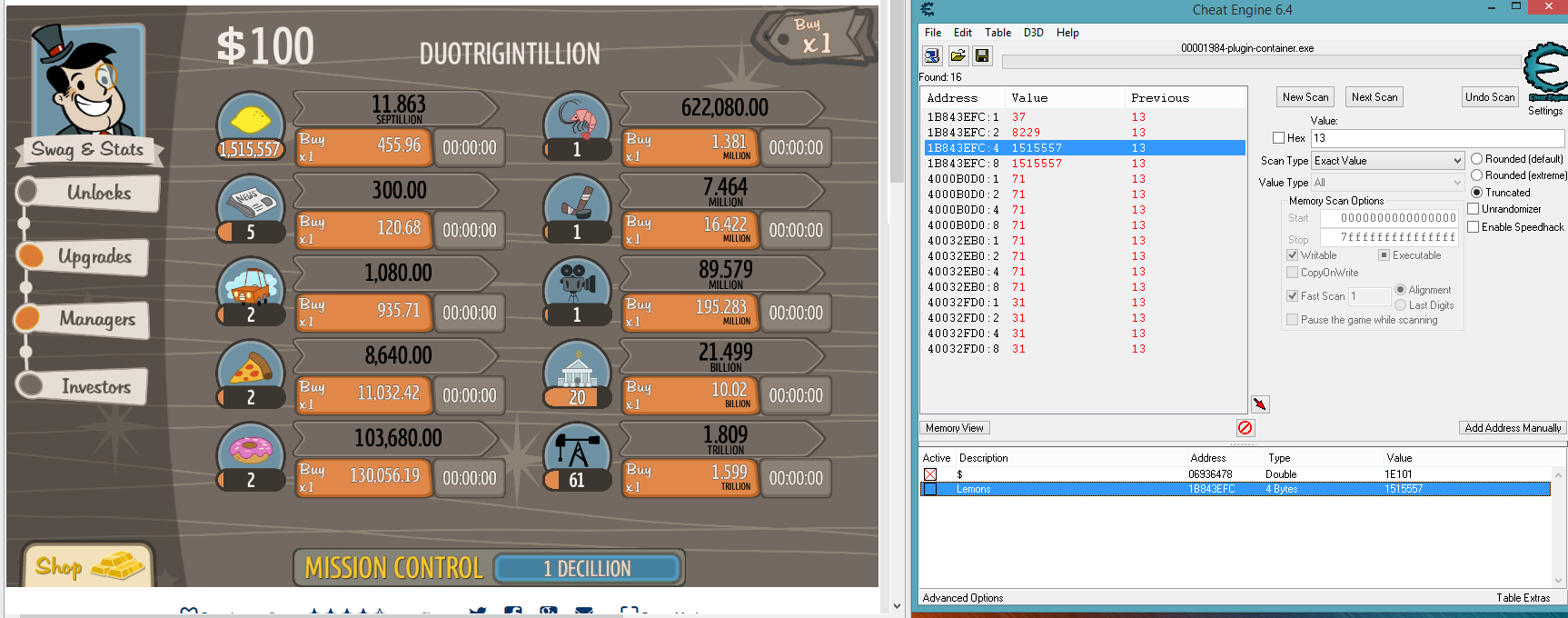1568x618 pixels.
Task: Click the process list computer icon
Action: coord(932,56)
